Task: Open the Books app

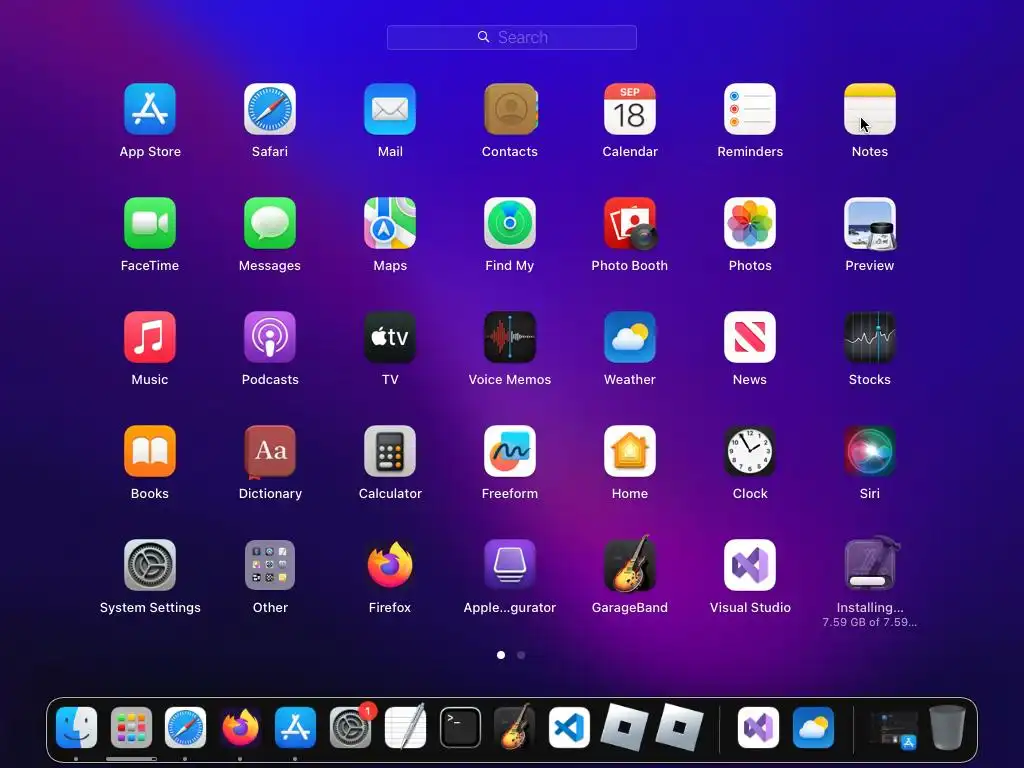Action: click(x=150, y=451)
